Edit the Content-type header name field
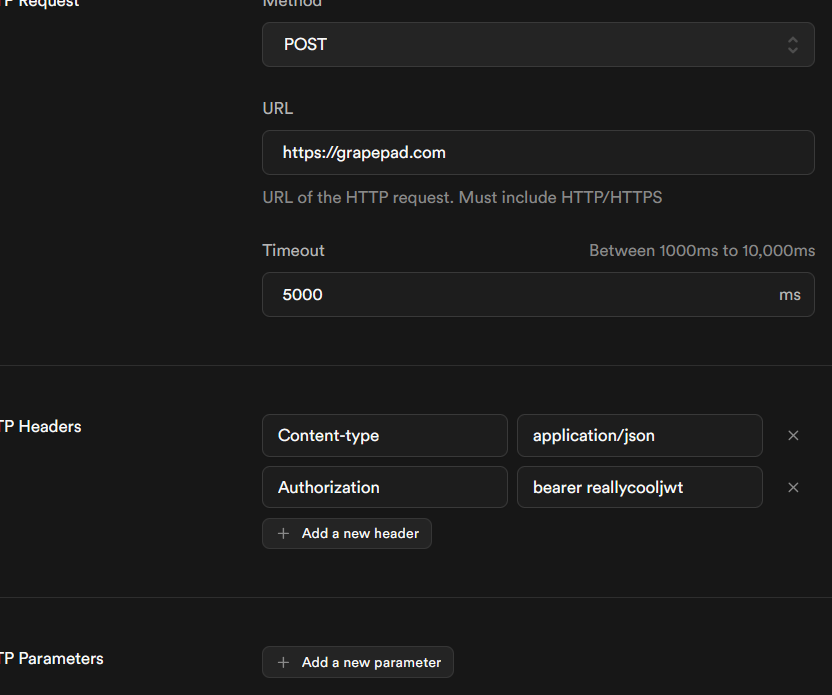 click(x=385, y=436)
